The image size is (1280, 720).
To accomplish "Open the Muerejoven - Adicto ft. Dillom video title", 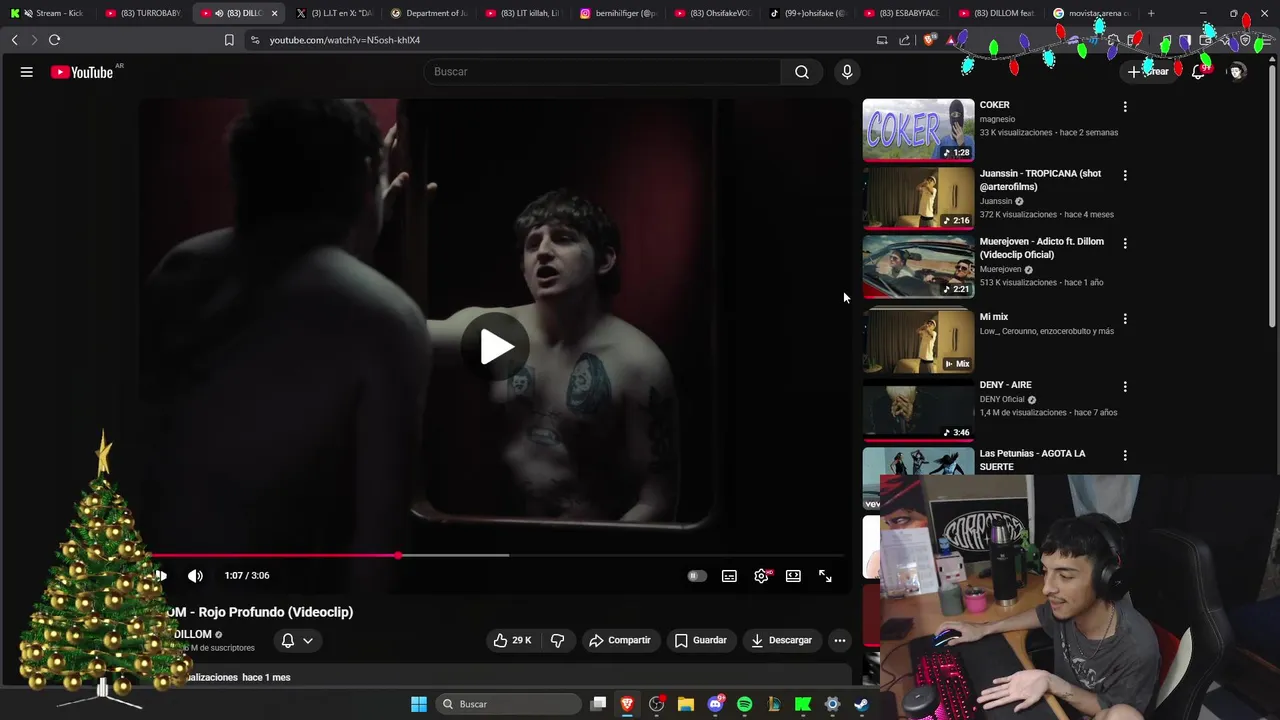I will [1041, 248].
